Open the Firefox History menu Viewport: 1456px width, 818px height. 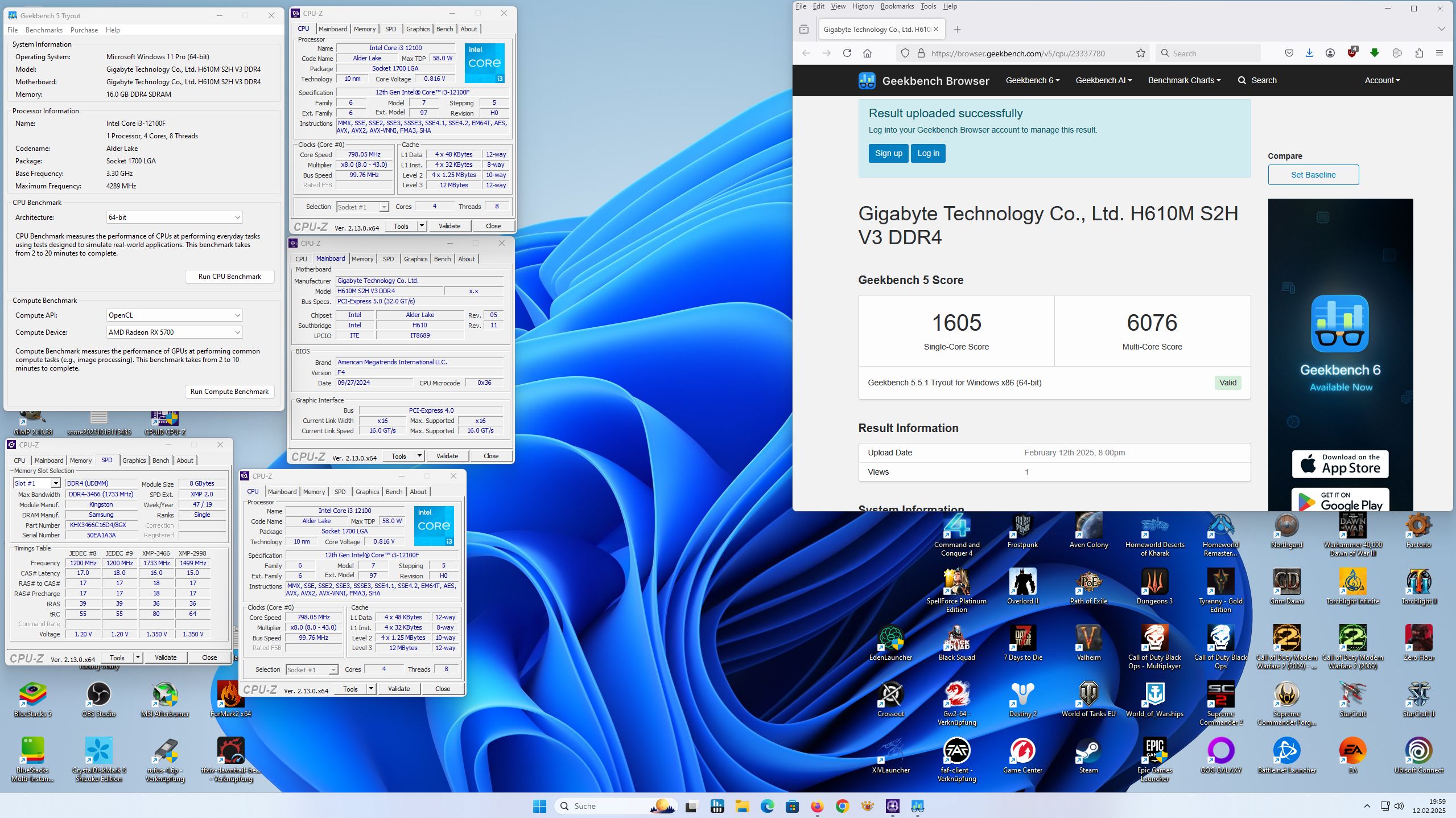click(863, 6)
